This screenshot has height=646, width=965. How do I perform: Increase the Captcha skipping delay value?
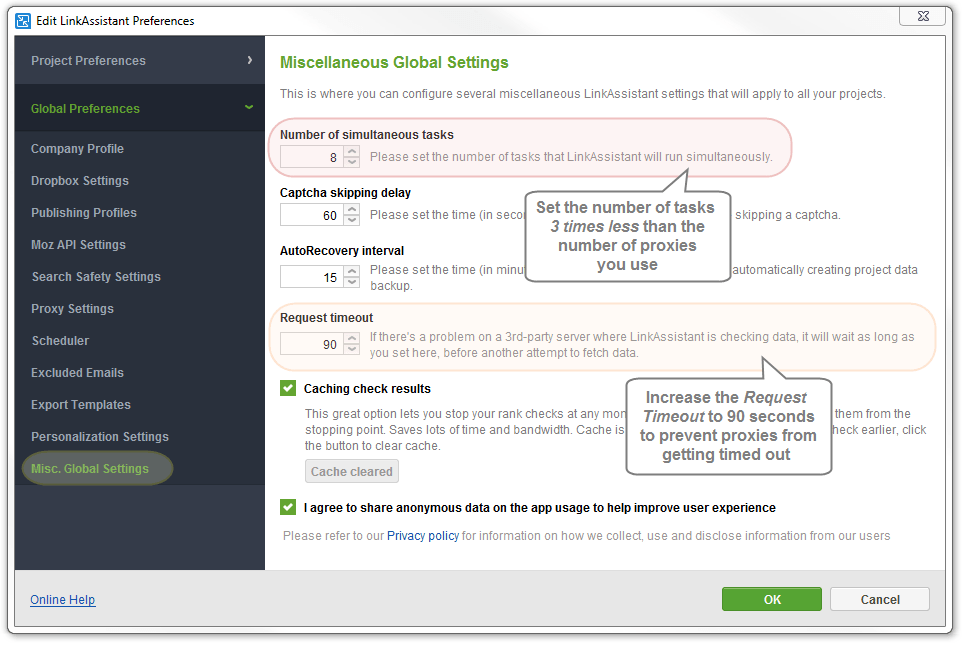[x=352, y=209]
